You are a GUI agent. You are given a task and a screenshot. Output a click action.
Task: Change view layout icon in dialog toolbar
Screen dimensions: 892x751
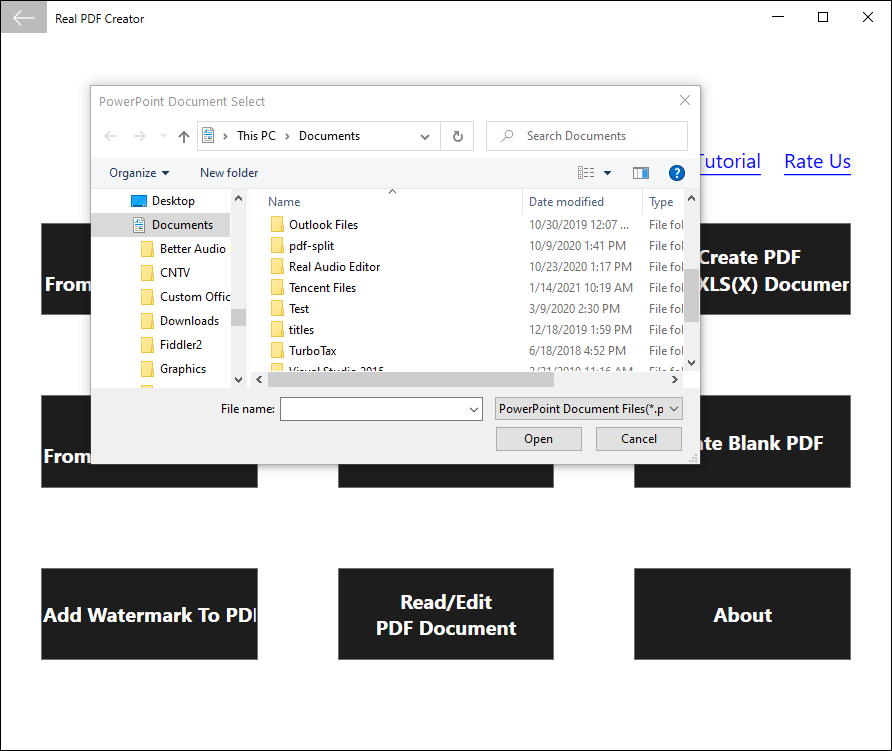coord(586,173)
